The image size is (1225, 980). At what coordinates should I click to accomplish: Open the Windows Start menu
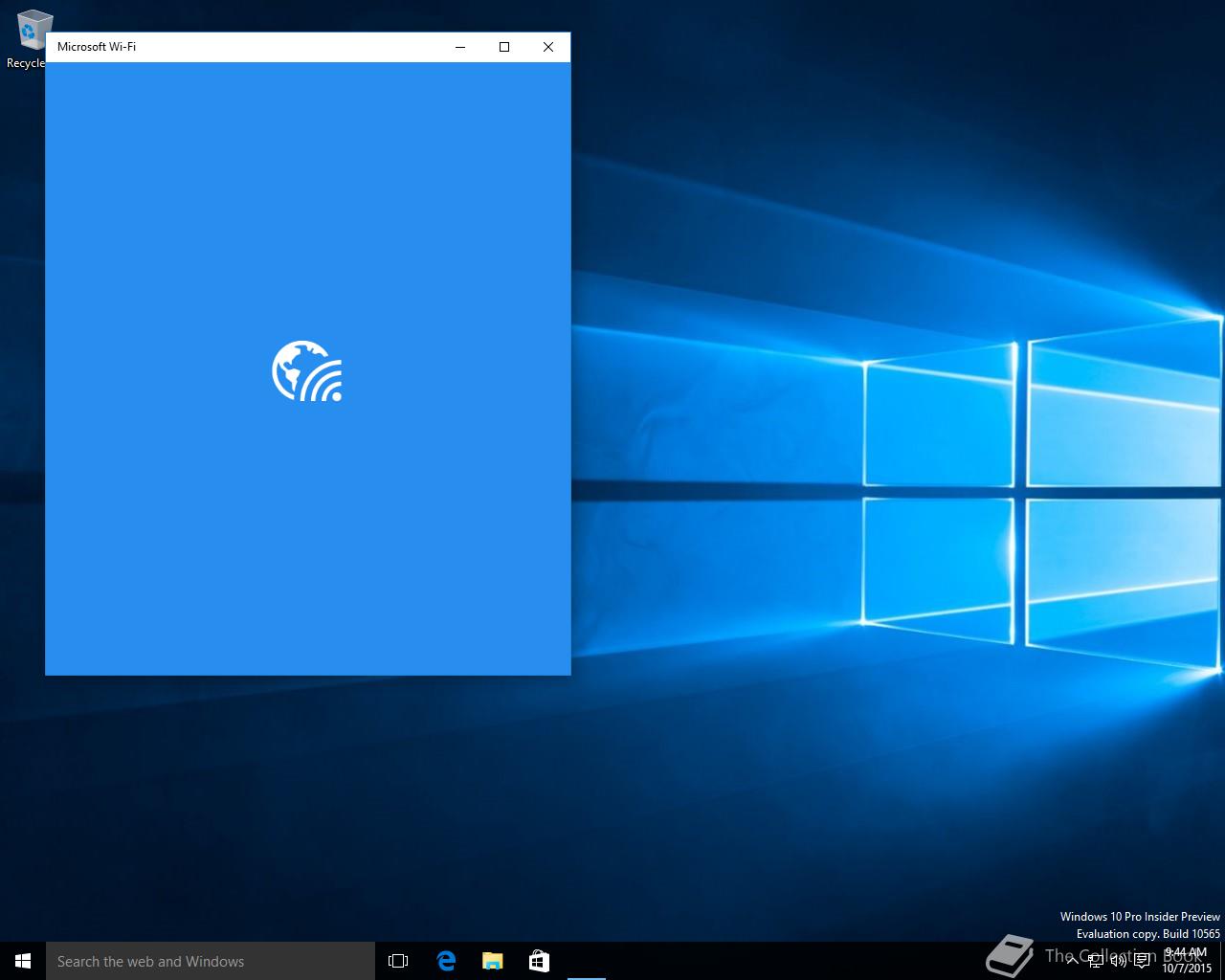[x=23, y=961]
